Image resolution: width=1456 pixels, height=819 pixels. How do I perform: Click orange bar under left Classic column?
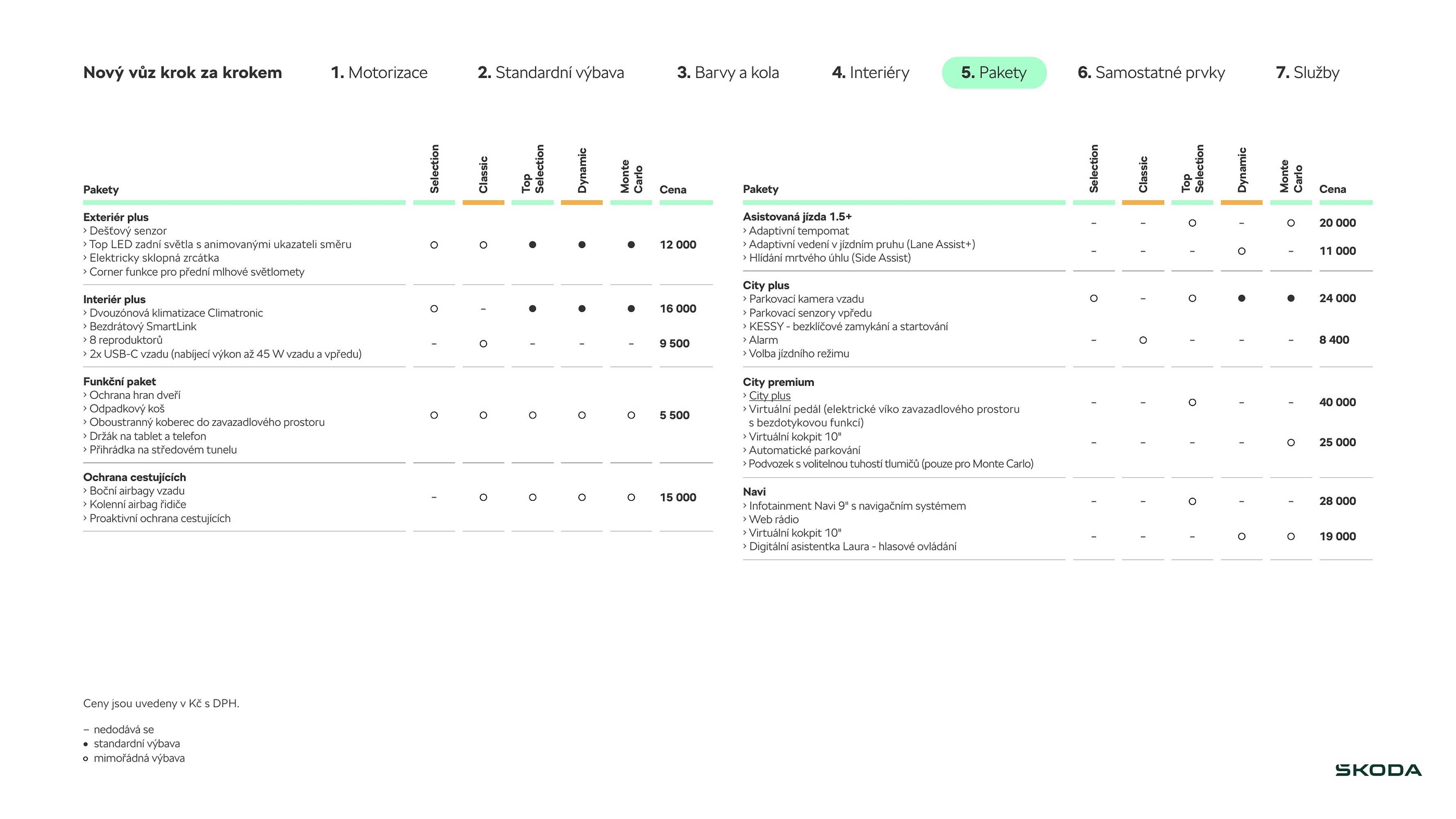[483, 202]
